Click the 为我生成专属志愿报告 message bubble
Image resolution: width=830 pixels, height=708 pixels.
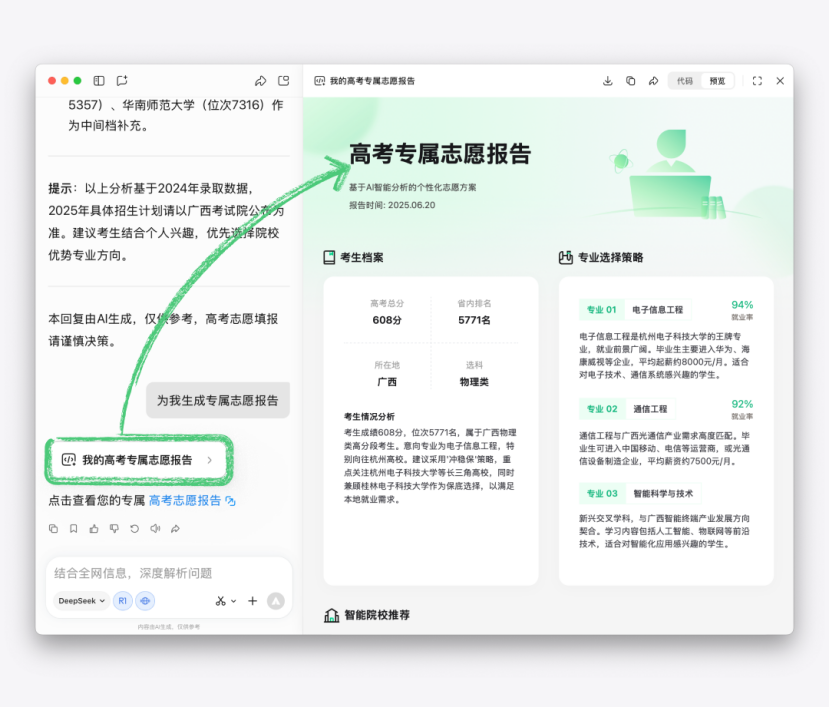218,401
